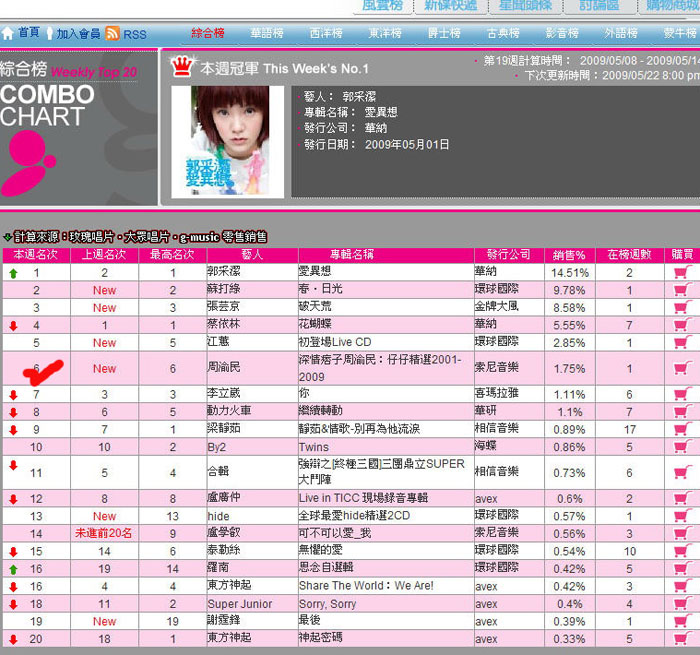Click the cart icon for 東方神起 神起密碼

click(682, 638)
